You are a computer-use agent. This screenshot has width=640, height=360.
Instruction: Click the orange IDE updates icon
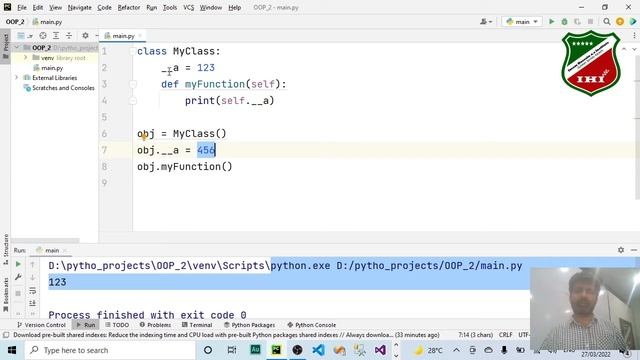(620, 22)
